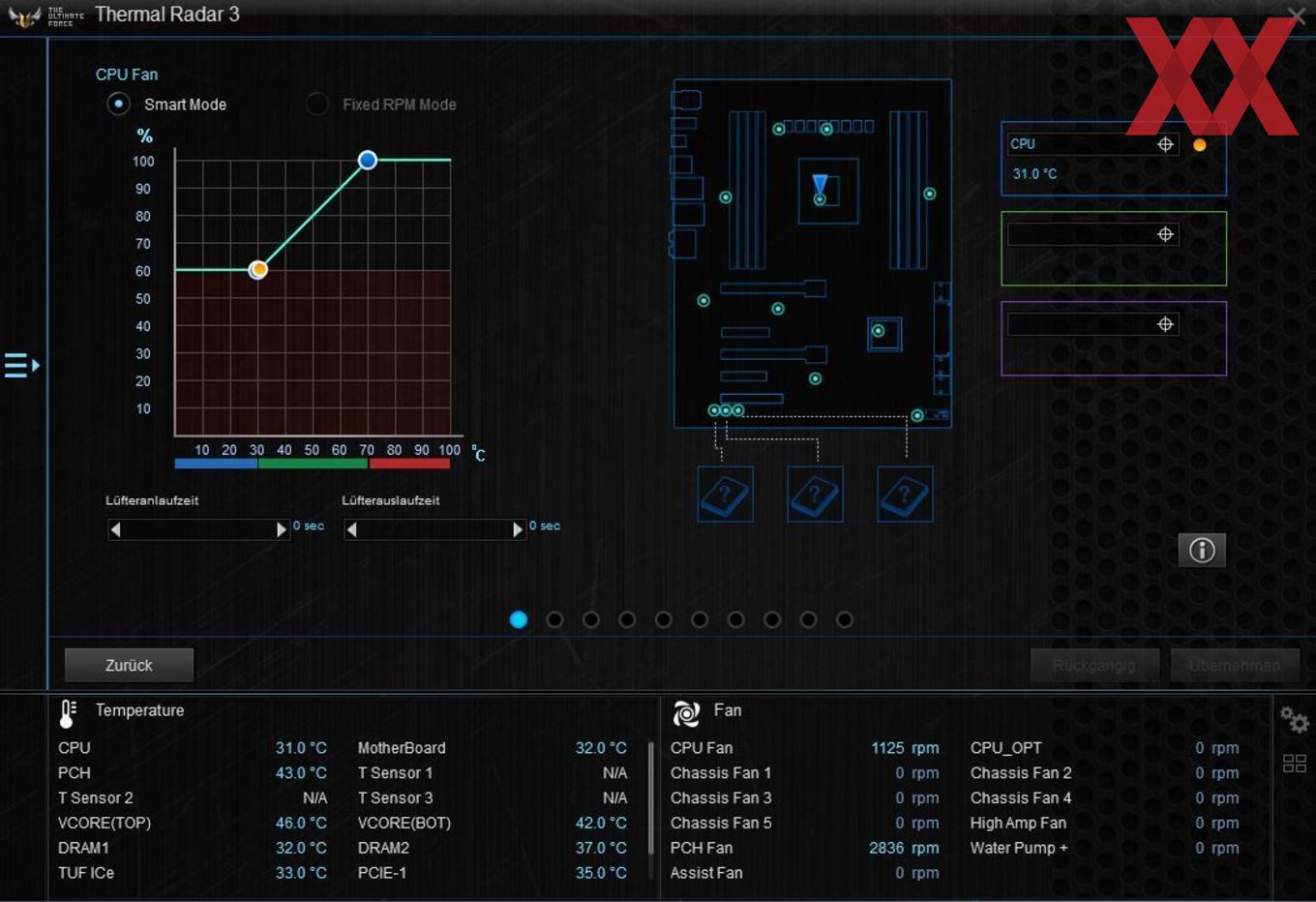
Task: Click left arrow of Lüfteranlaufzeit slider
Action: 115,529
